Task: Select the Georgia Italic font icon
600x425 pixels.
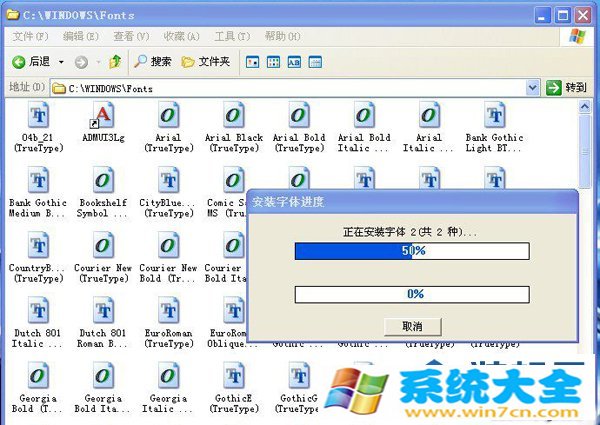Action: click(x=168, y=375)
